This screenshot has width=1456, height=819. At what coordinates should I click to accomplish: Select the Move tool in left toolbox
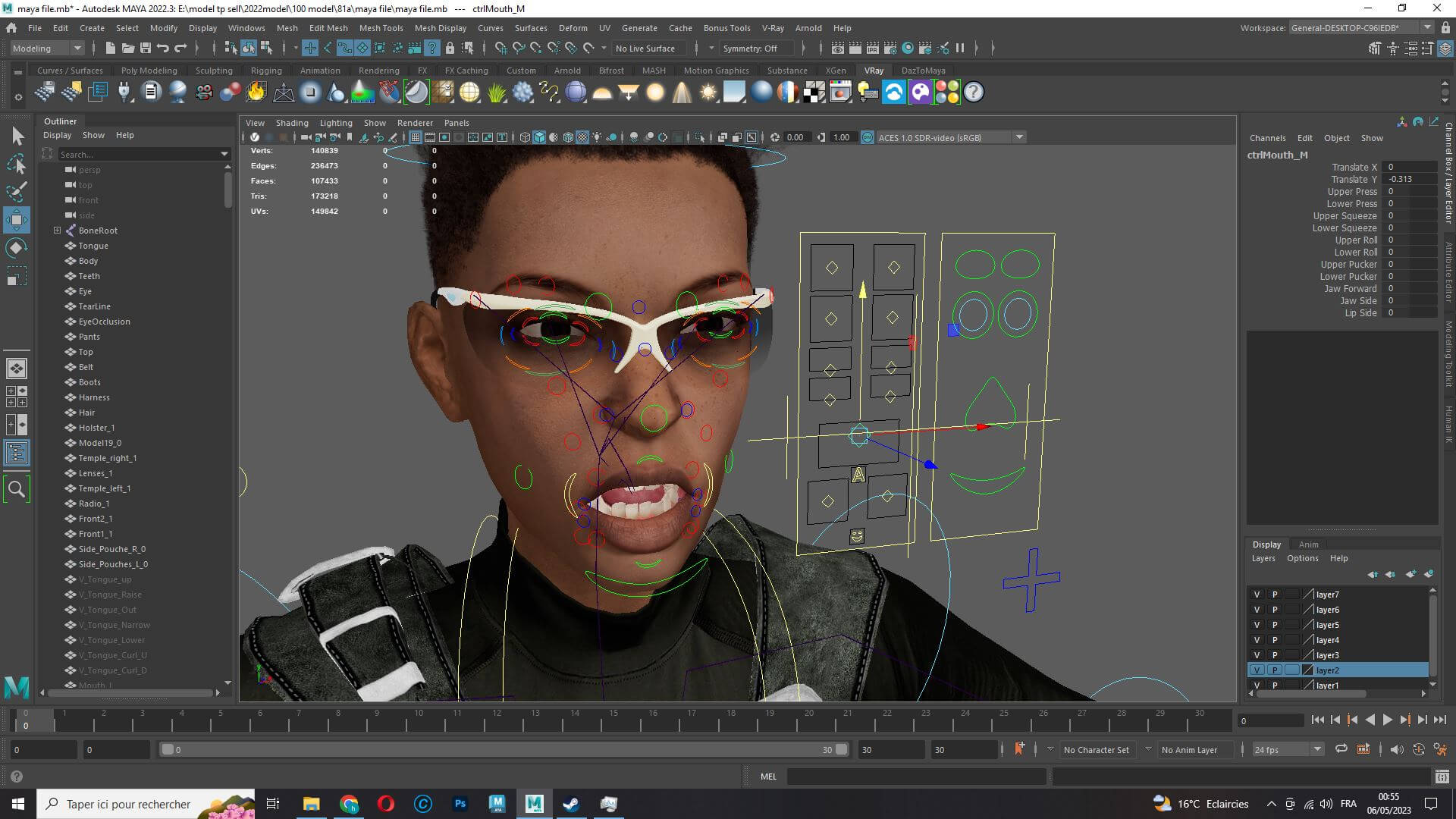pos(17,220)
